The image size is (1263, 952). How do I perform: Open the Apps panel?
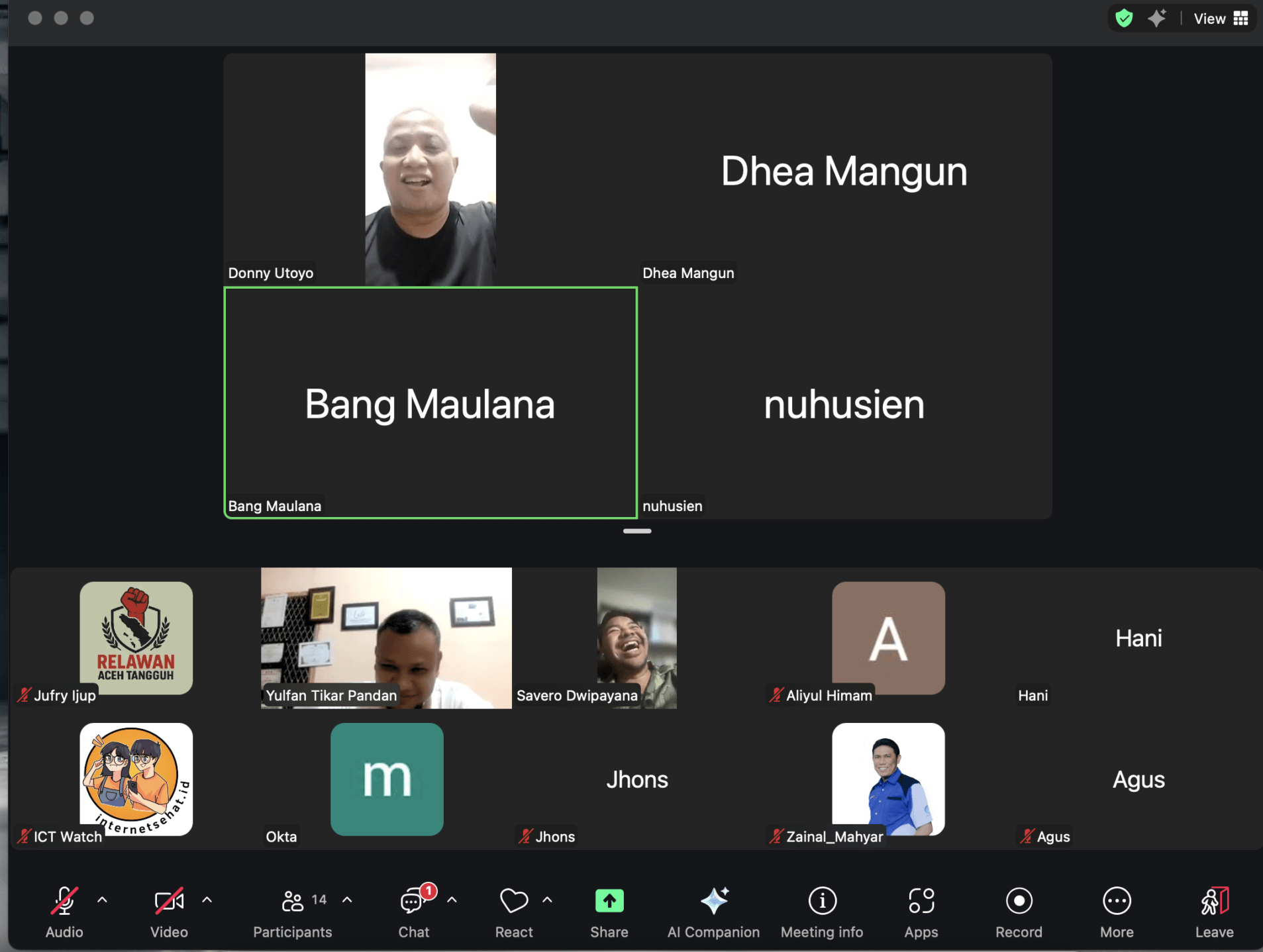[921, 912]
